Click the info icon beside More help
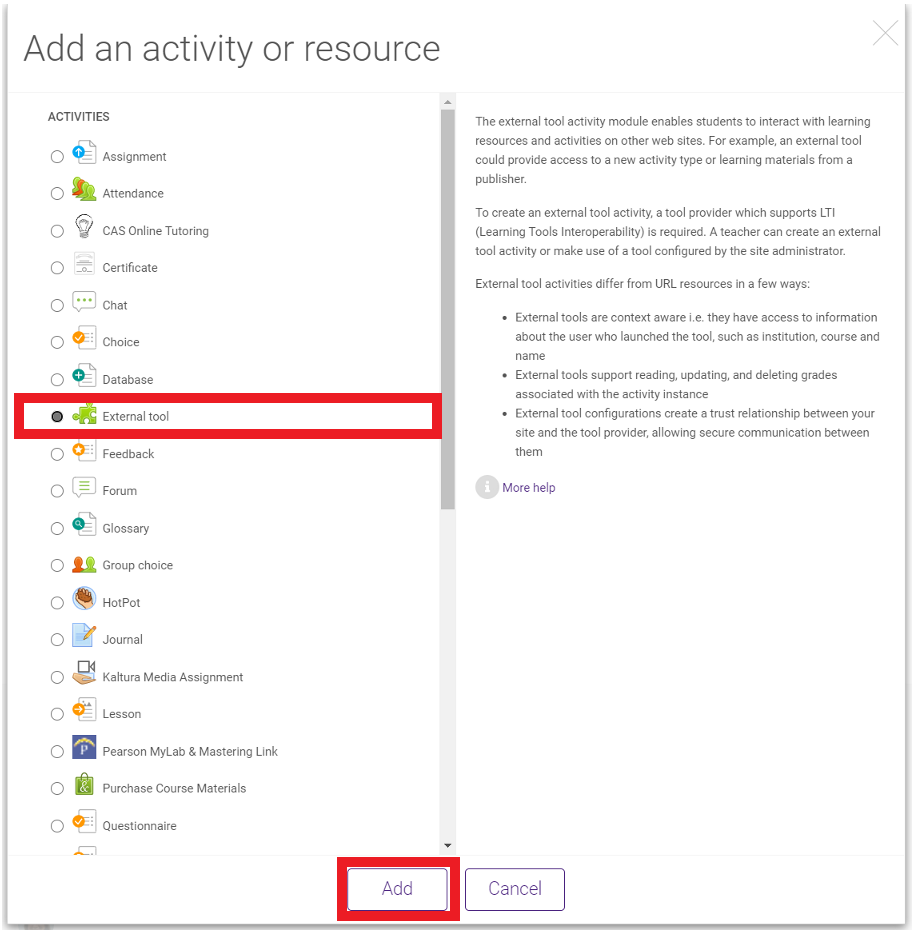This screenshot has height=933, width=915. (487, 487)
